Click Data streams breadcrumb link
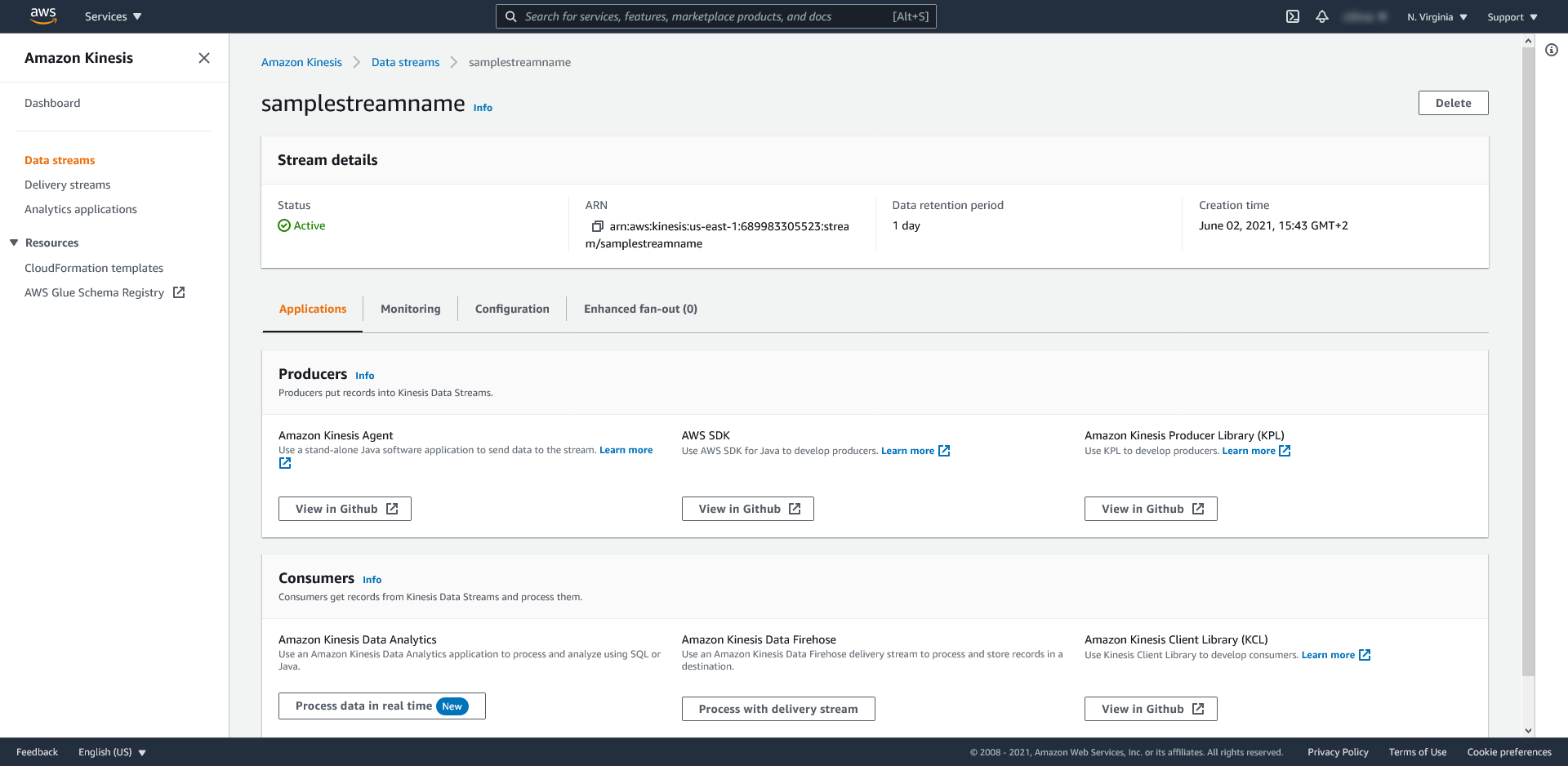 405,62
